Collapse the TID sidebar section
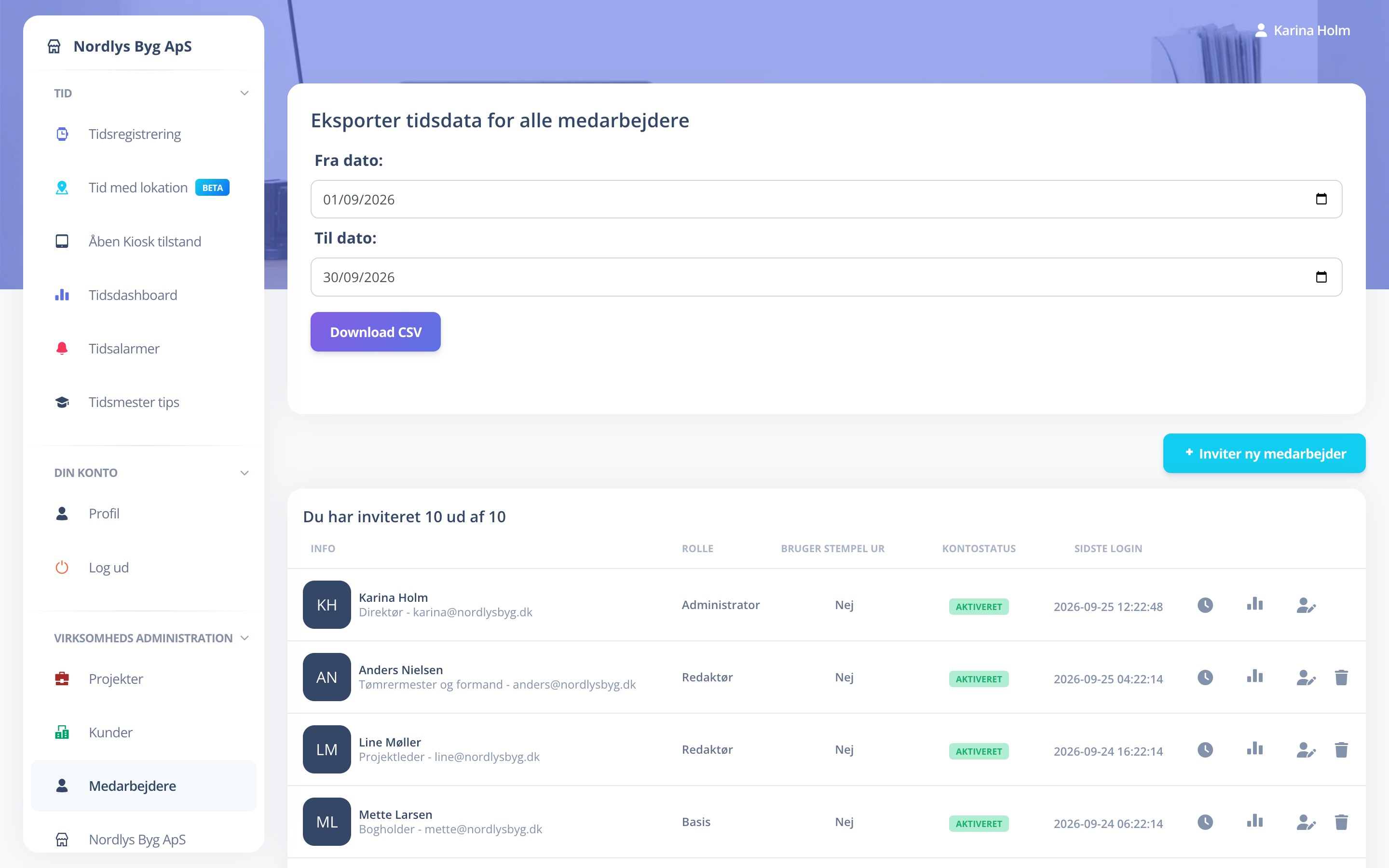 [x=245, y=93]
